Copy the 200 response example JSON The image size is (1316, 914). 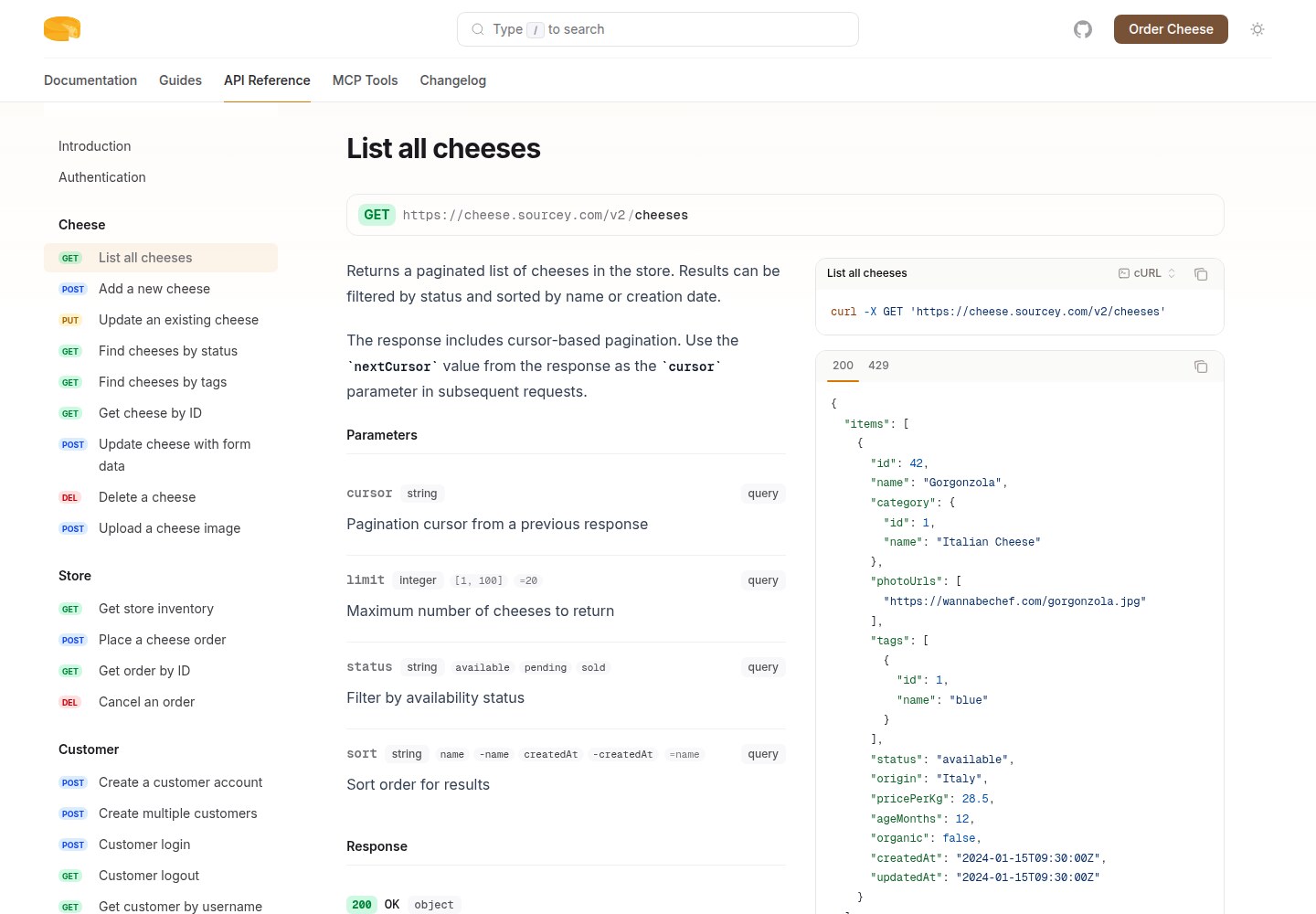tap(1201, 367)
